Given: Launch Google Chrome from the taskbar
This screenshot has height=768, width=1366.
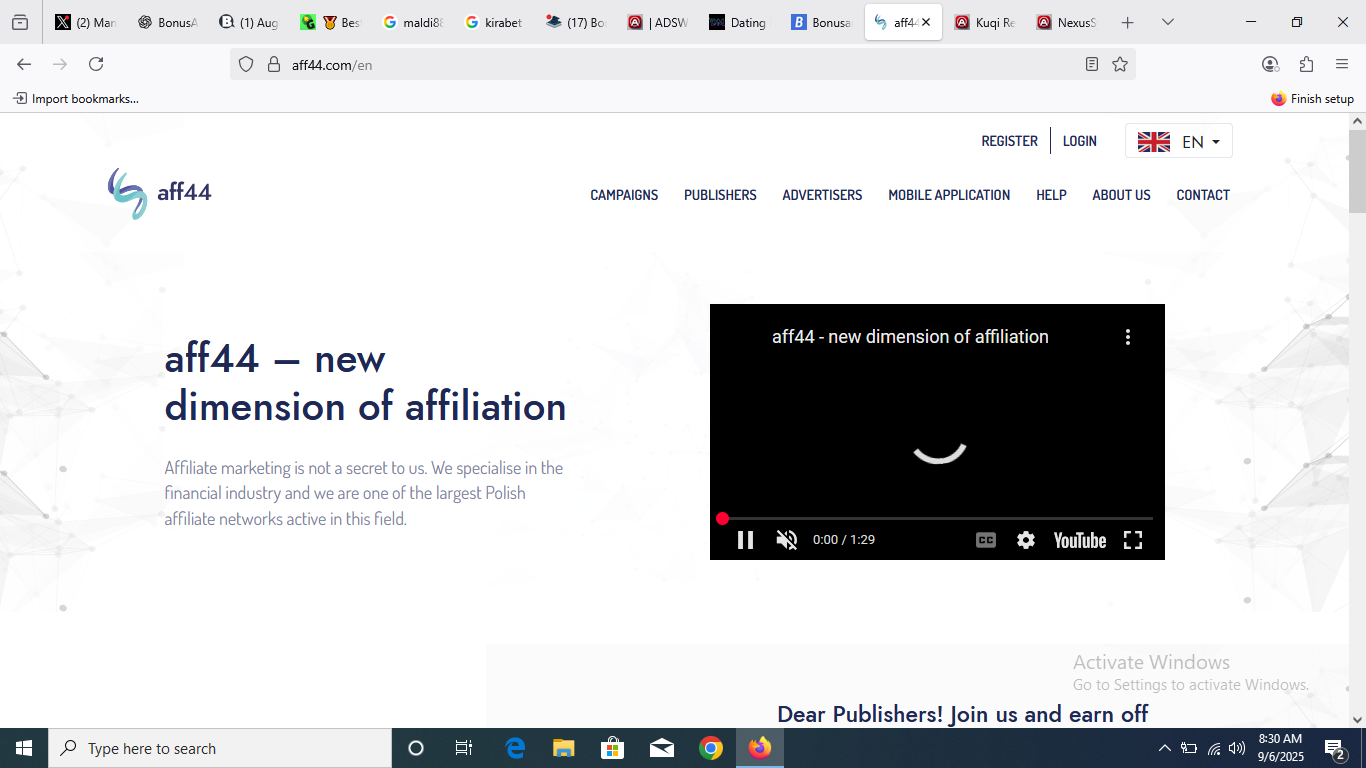Looking at the screenshot, I should click(711, 748).
